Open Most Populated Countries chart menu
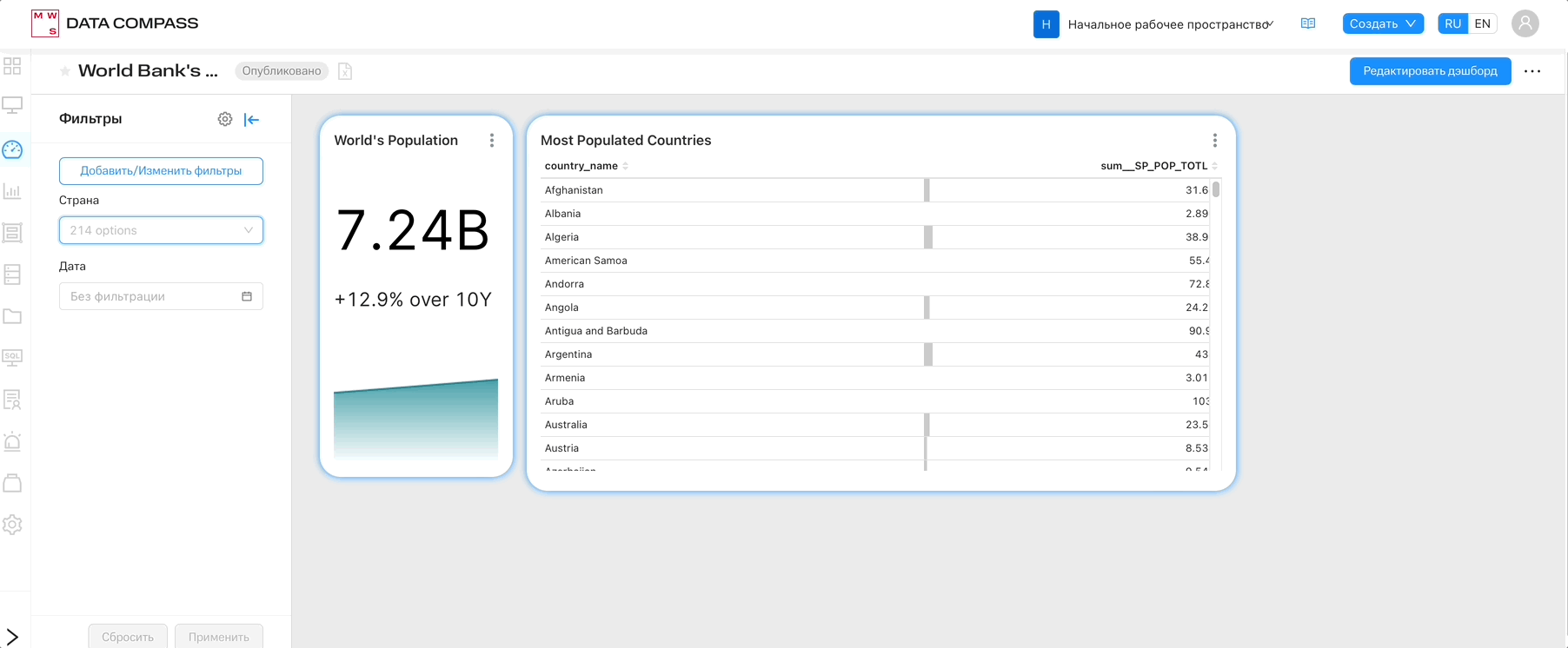1568x648 pixels. click(1214, 141)
